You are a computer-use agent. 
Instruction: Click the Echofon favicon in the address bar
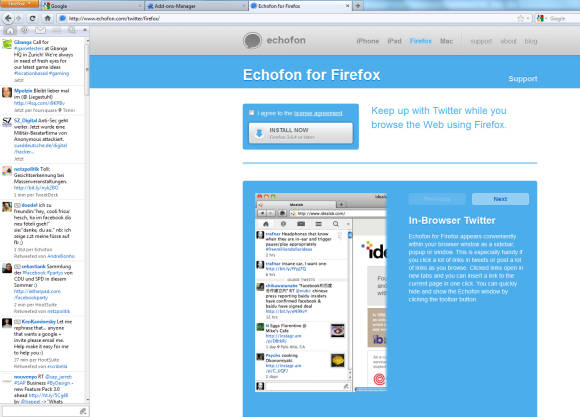pyautogui.click(x=63, y=18)
